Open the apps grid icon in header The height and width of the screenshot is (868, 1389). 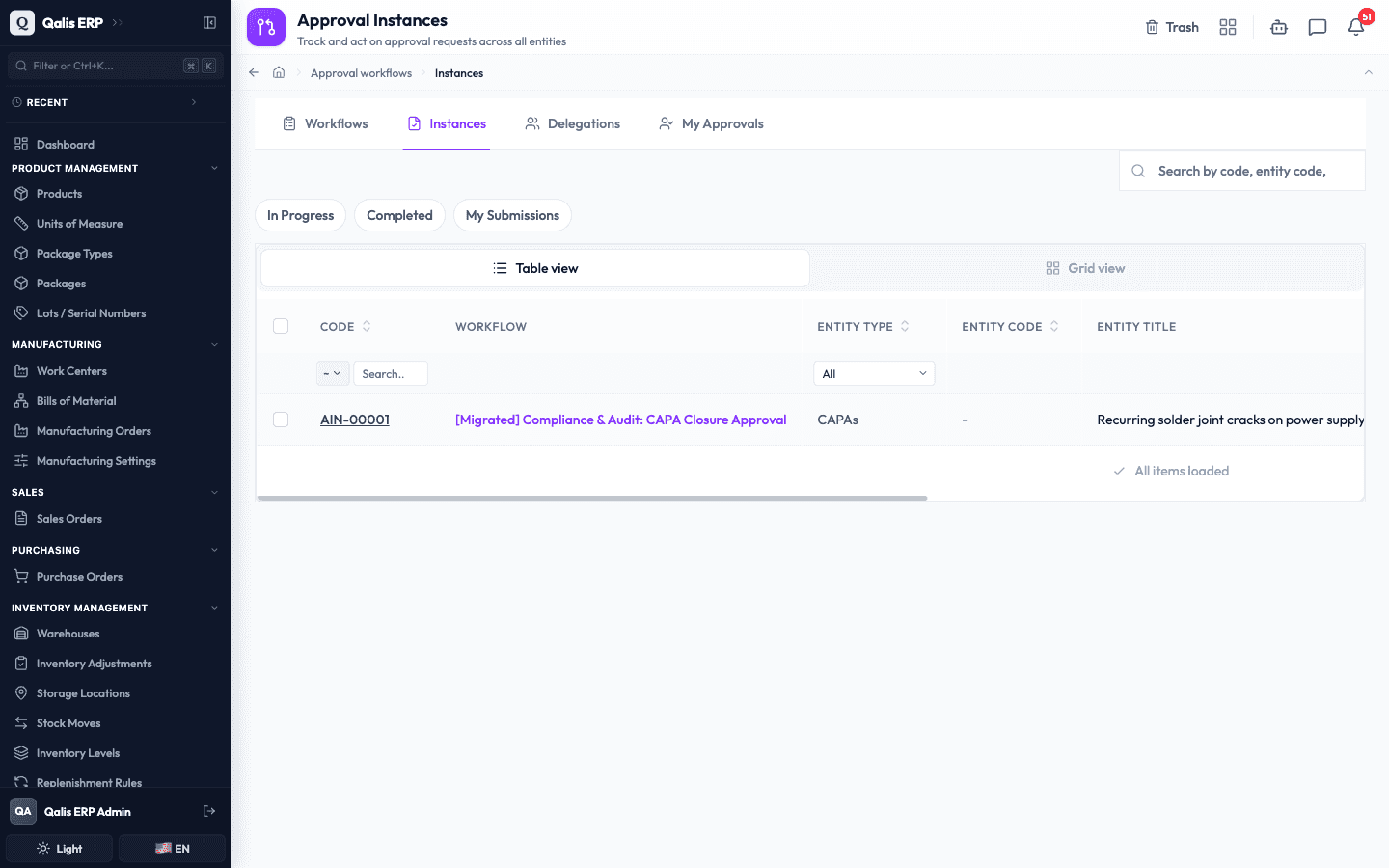click(1228, 27)
